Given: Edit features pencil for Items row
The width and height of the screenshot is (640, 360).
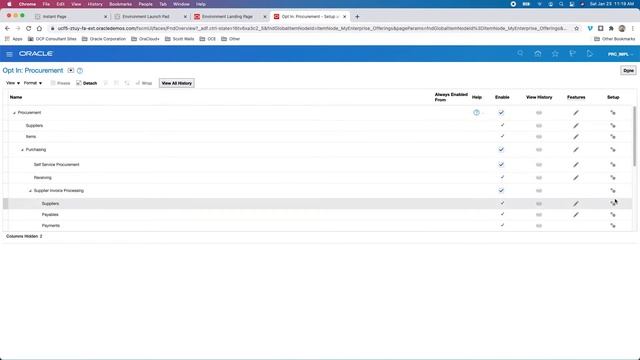Looking at the screenshot, I should (576, 137).
